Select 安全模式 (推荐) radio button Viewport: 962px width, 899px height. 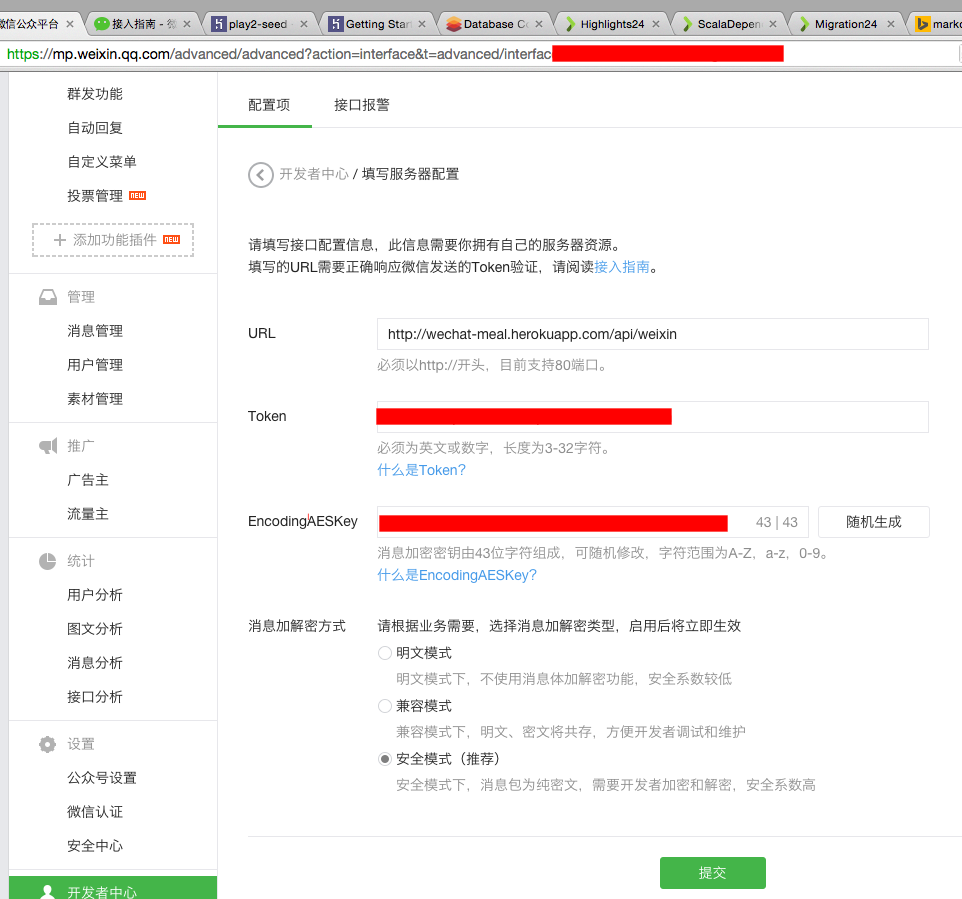(385, 759)
